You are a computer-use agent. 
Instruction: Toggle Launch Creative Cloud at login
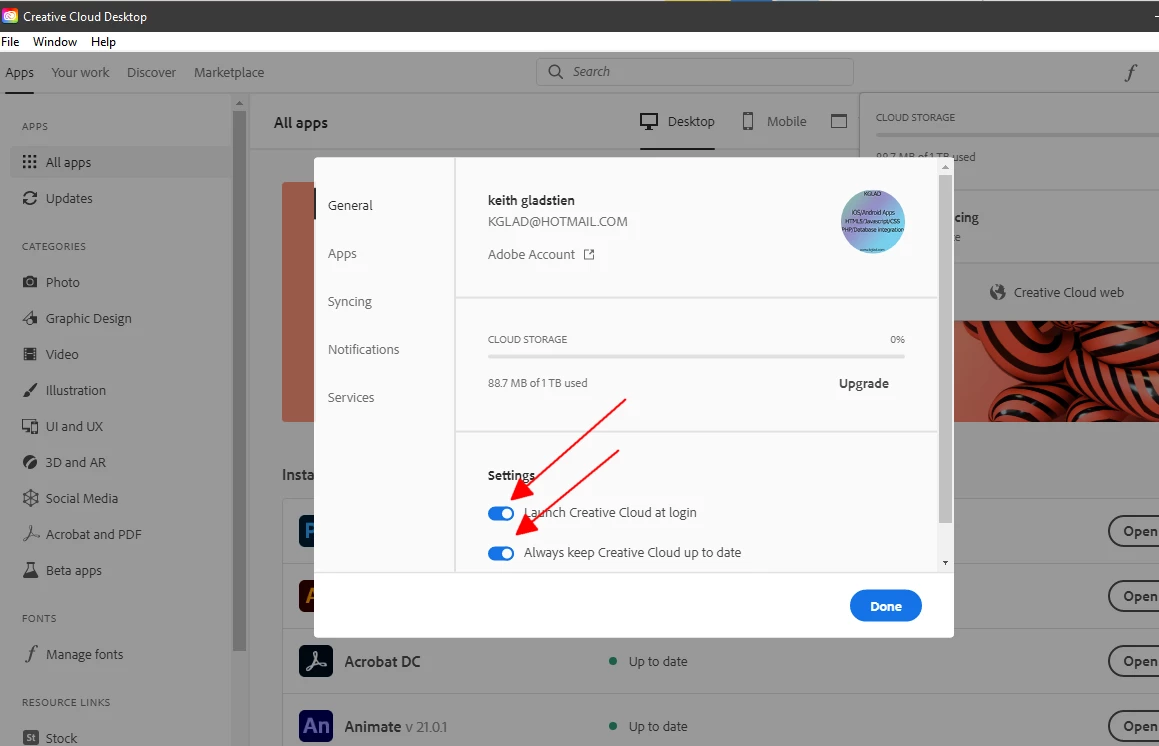500,513
